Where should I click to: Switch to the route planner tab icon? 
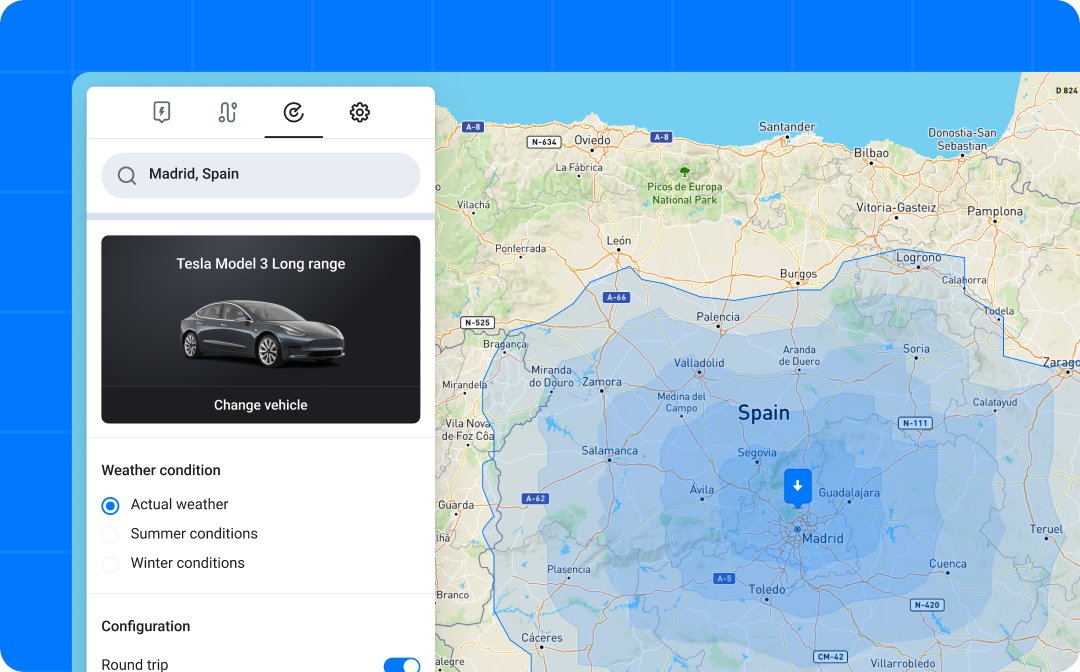(x=227, y=112)
